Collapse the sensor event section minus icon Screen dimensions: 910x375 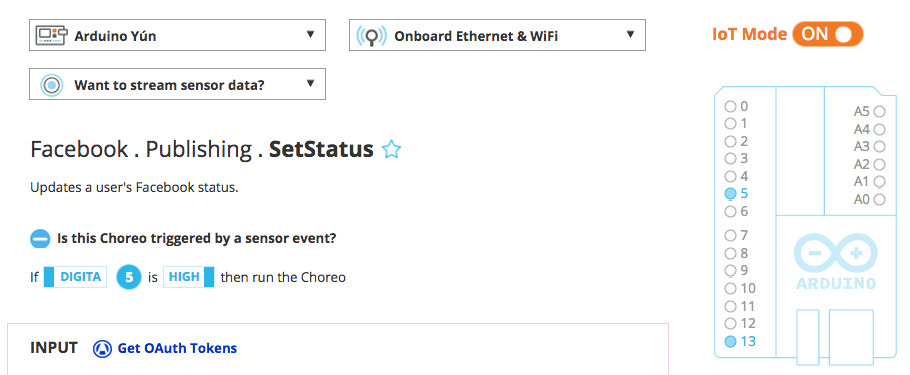tap(40, 239)
